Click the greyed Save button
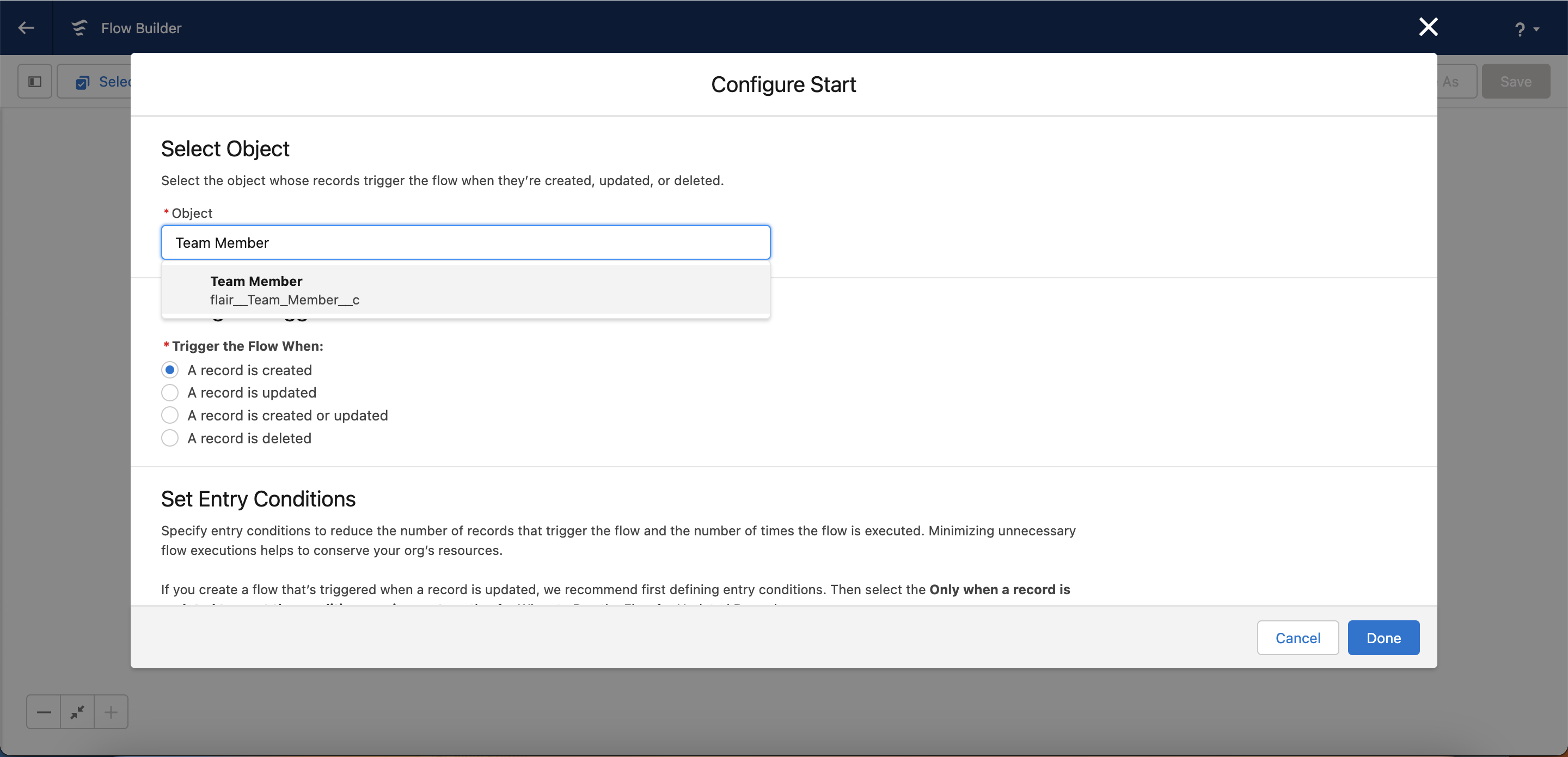1568x757 pixels. pos(1516,81)
